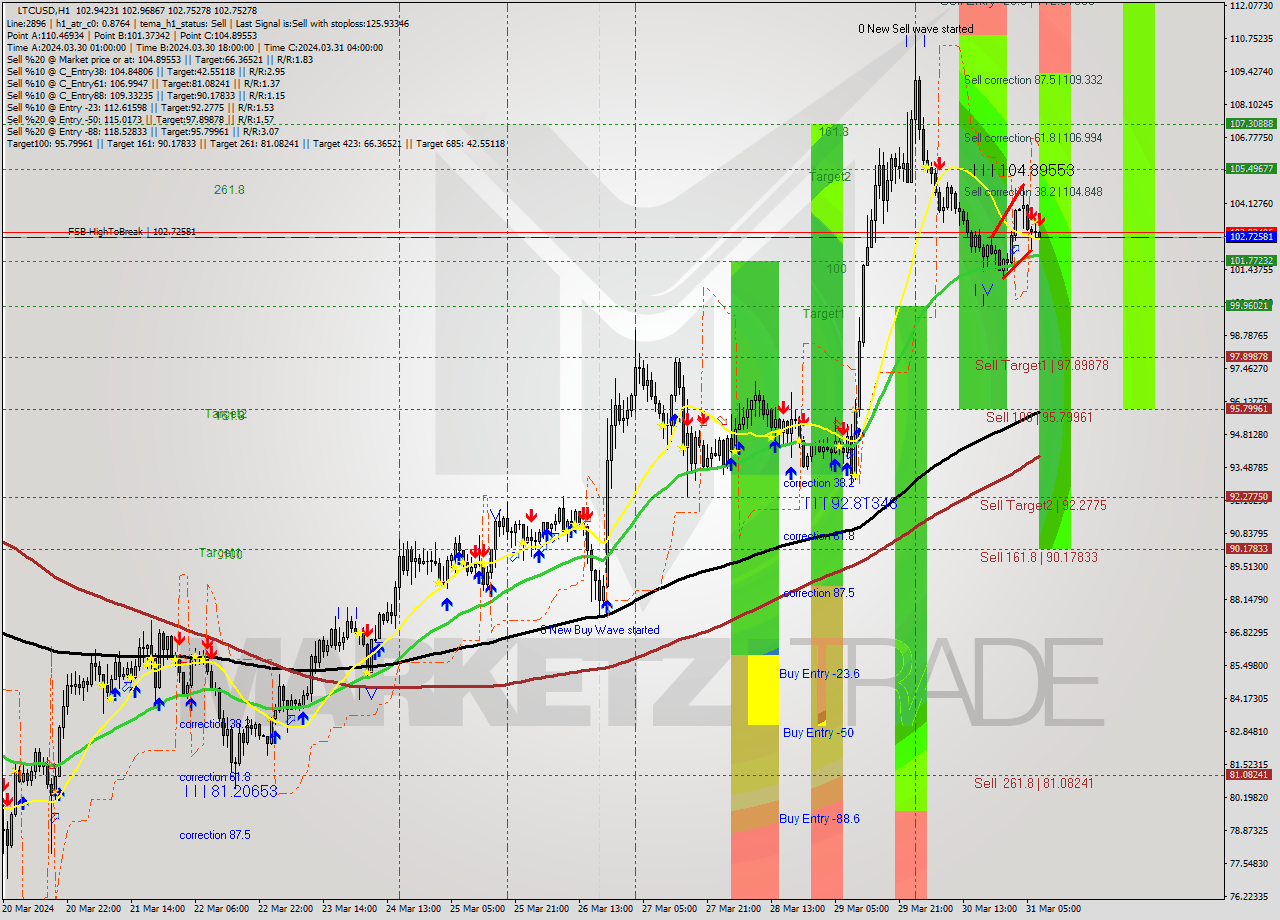Click the '0 New Buy Wave started' label
Viewport: 1280px width, 920px height.
tap(599, 630)
